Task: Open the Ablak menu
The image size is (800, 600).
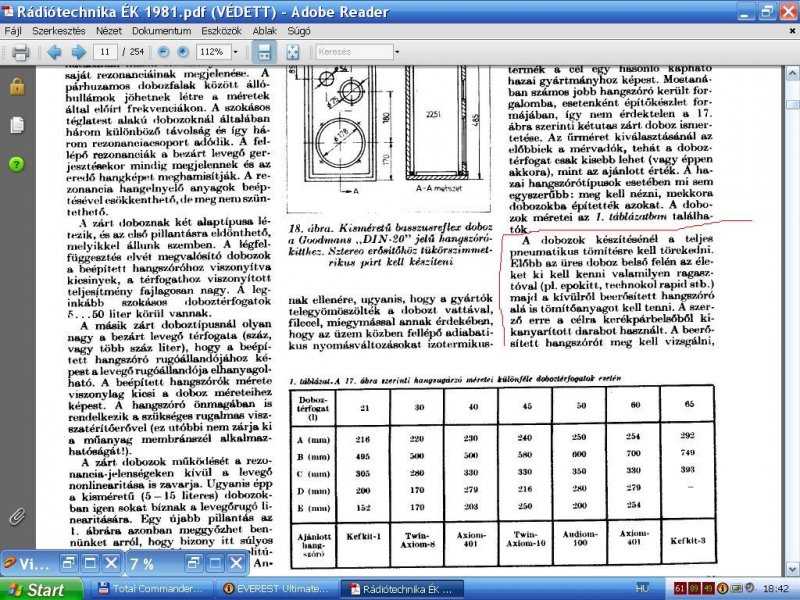Action: 264,31
